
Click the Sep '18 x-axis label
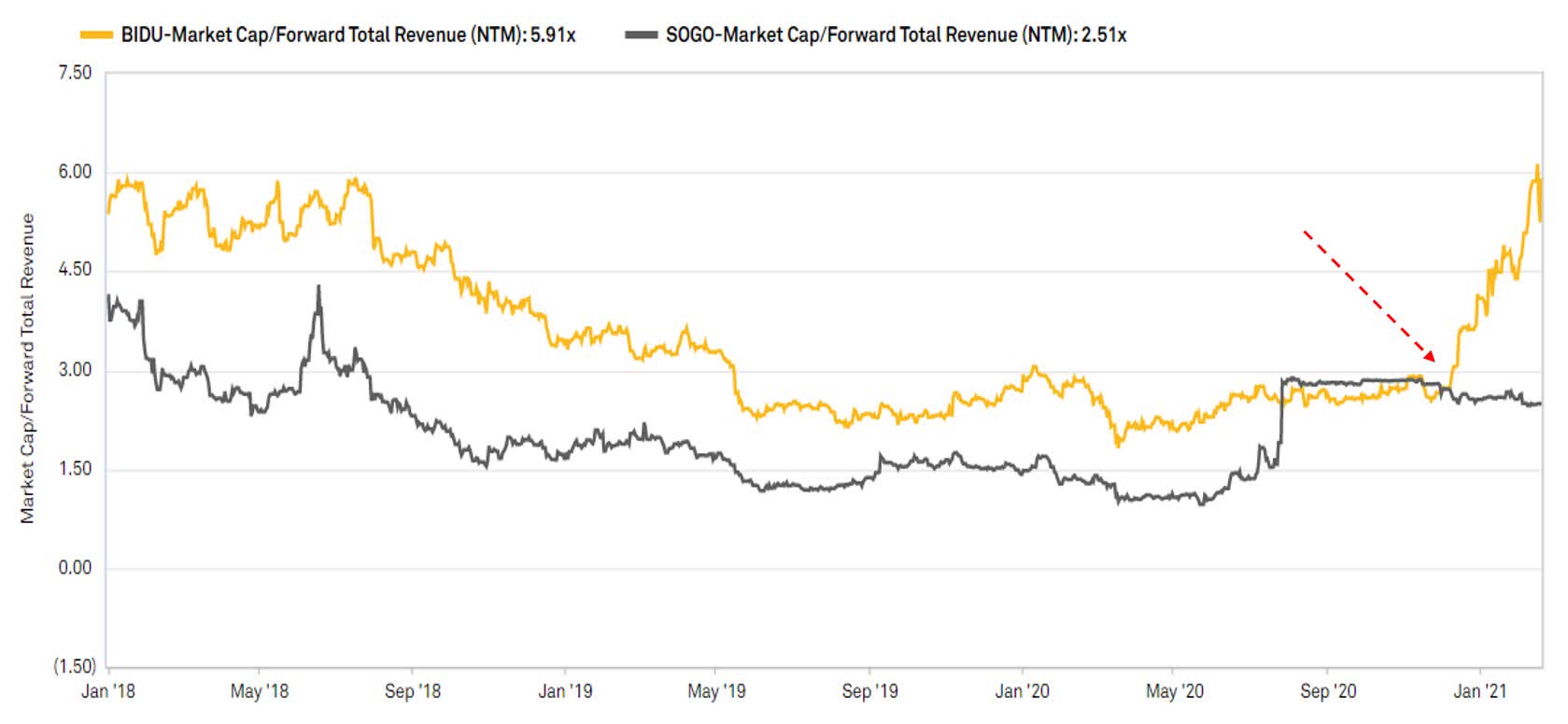(412, 691)
